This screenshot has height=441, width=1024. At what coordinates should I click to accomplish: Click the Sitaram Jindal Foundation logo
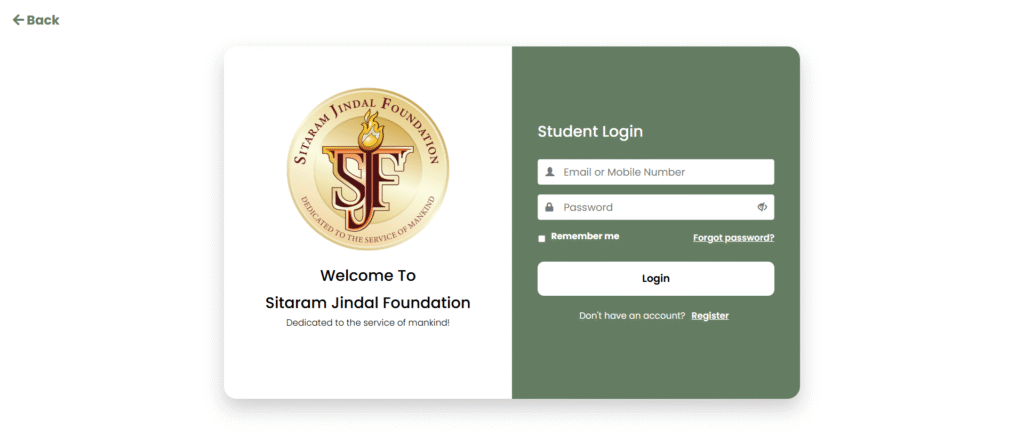point(368,169)
